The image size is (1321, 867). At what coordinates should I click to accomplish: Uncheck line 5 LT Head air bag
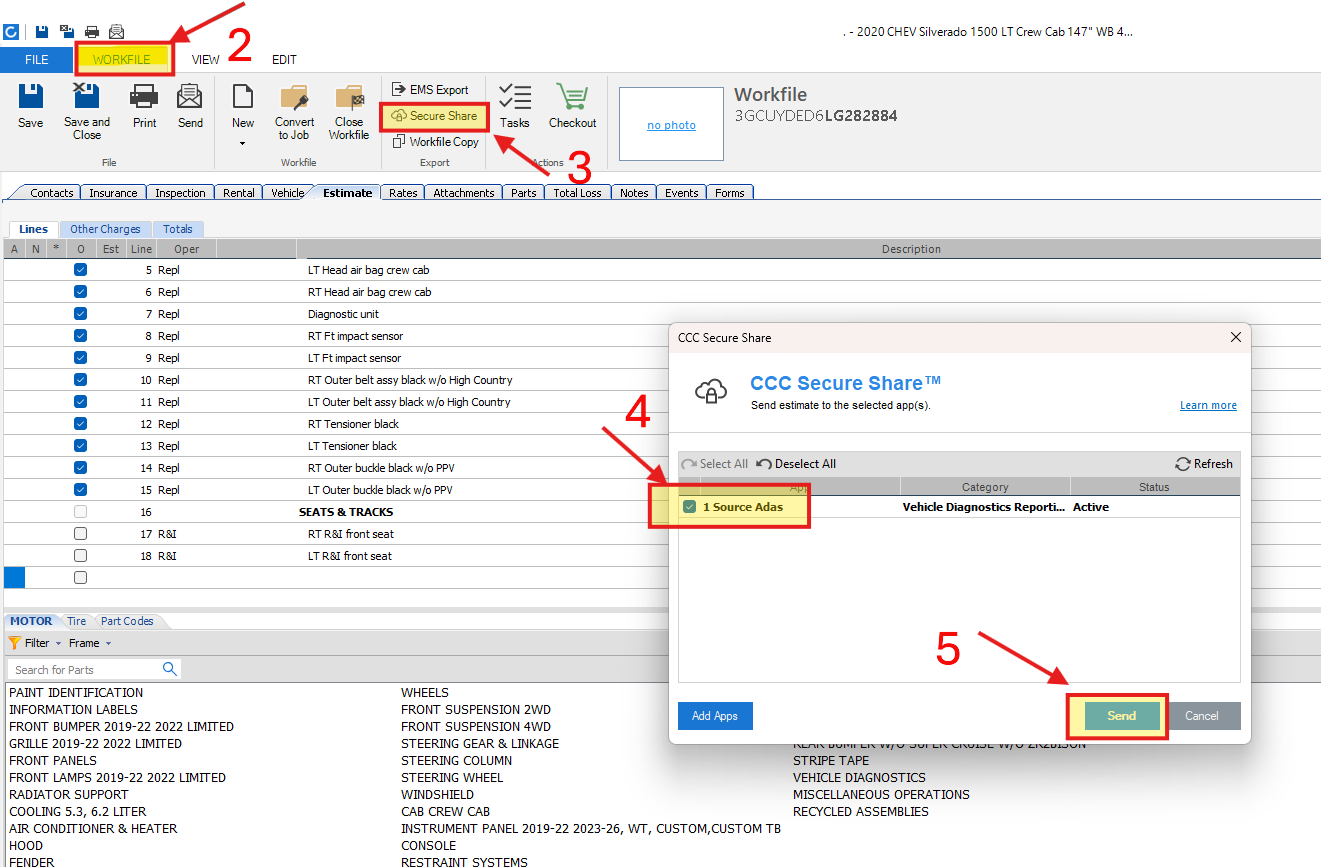81,270
